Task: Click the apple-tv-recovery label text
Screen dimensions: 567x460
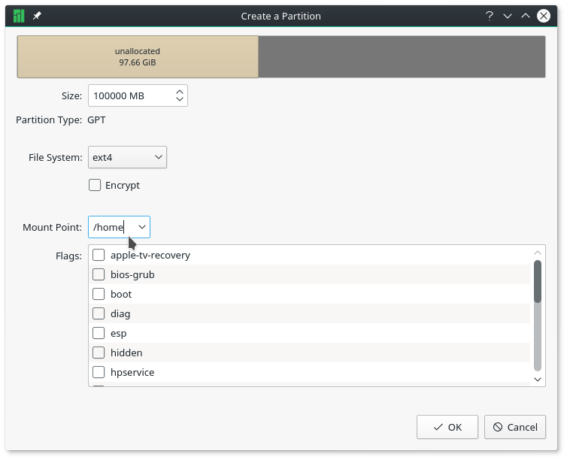Action: tap(150, 255)
